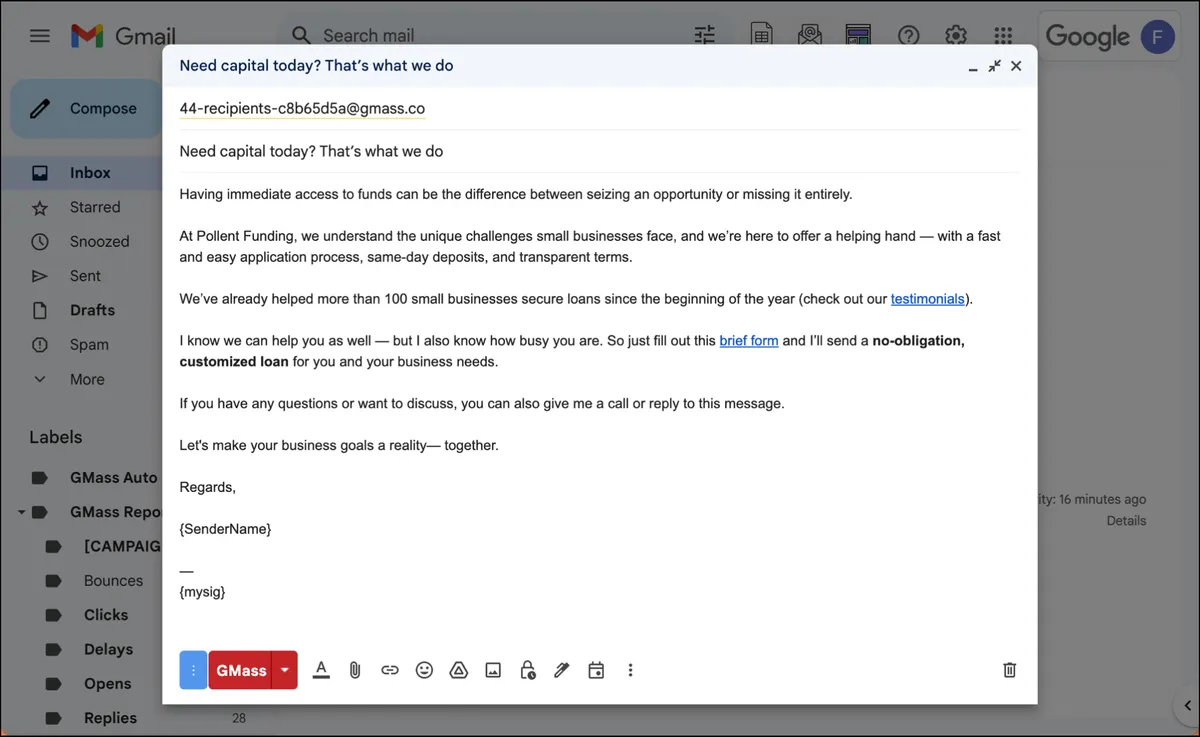Open the Google apps grid
The image size is (1200, 737).
pyautogui.click(x=1003, y=36)
